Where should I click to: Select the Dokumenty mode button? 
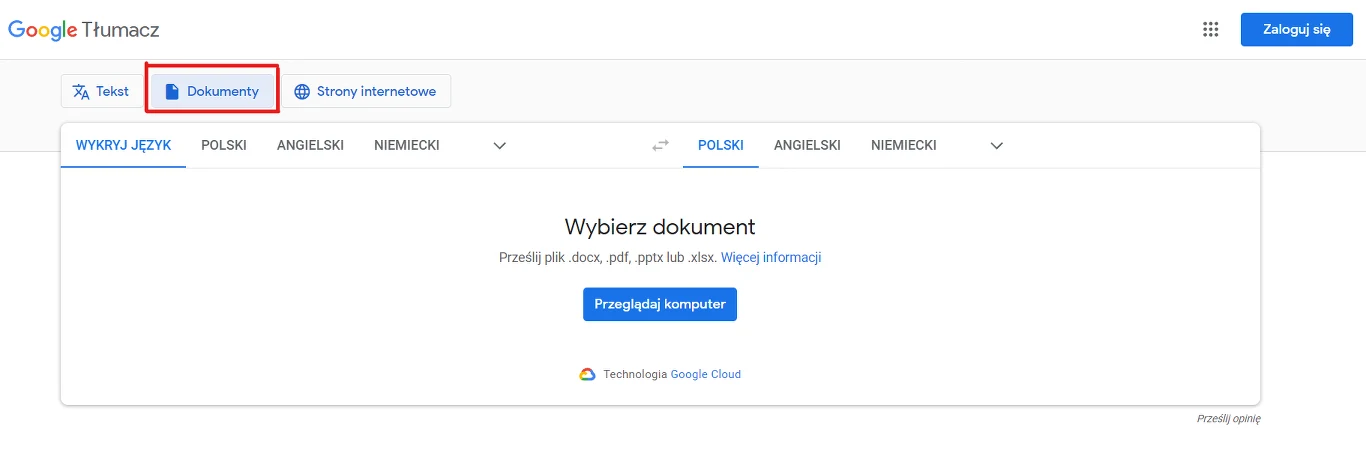(x=212, y=91)
